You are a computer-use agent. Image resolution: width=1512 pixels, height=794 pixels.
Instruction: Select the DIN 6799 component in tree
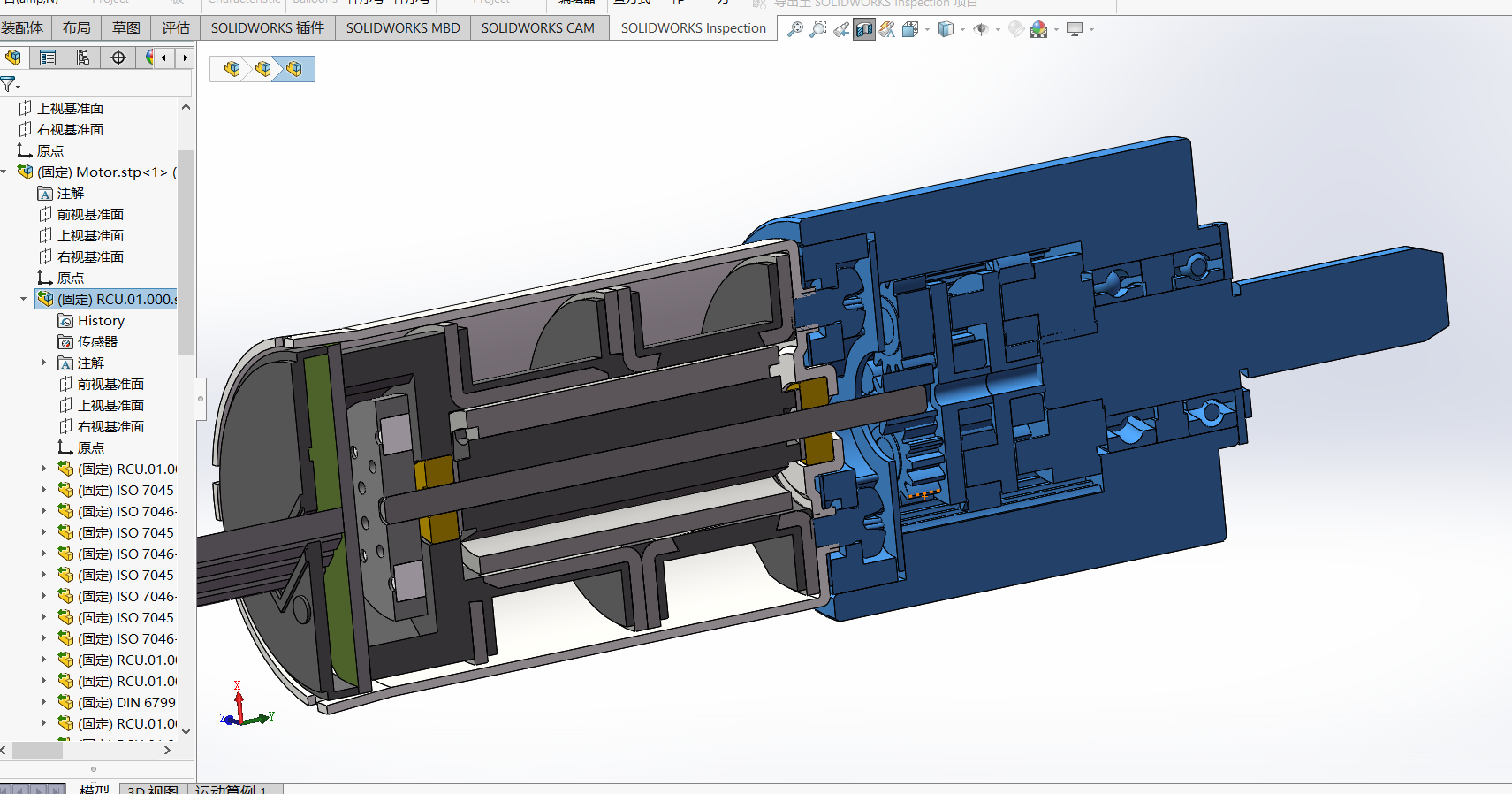[x=126, y=702]
